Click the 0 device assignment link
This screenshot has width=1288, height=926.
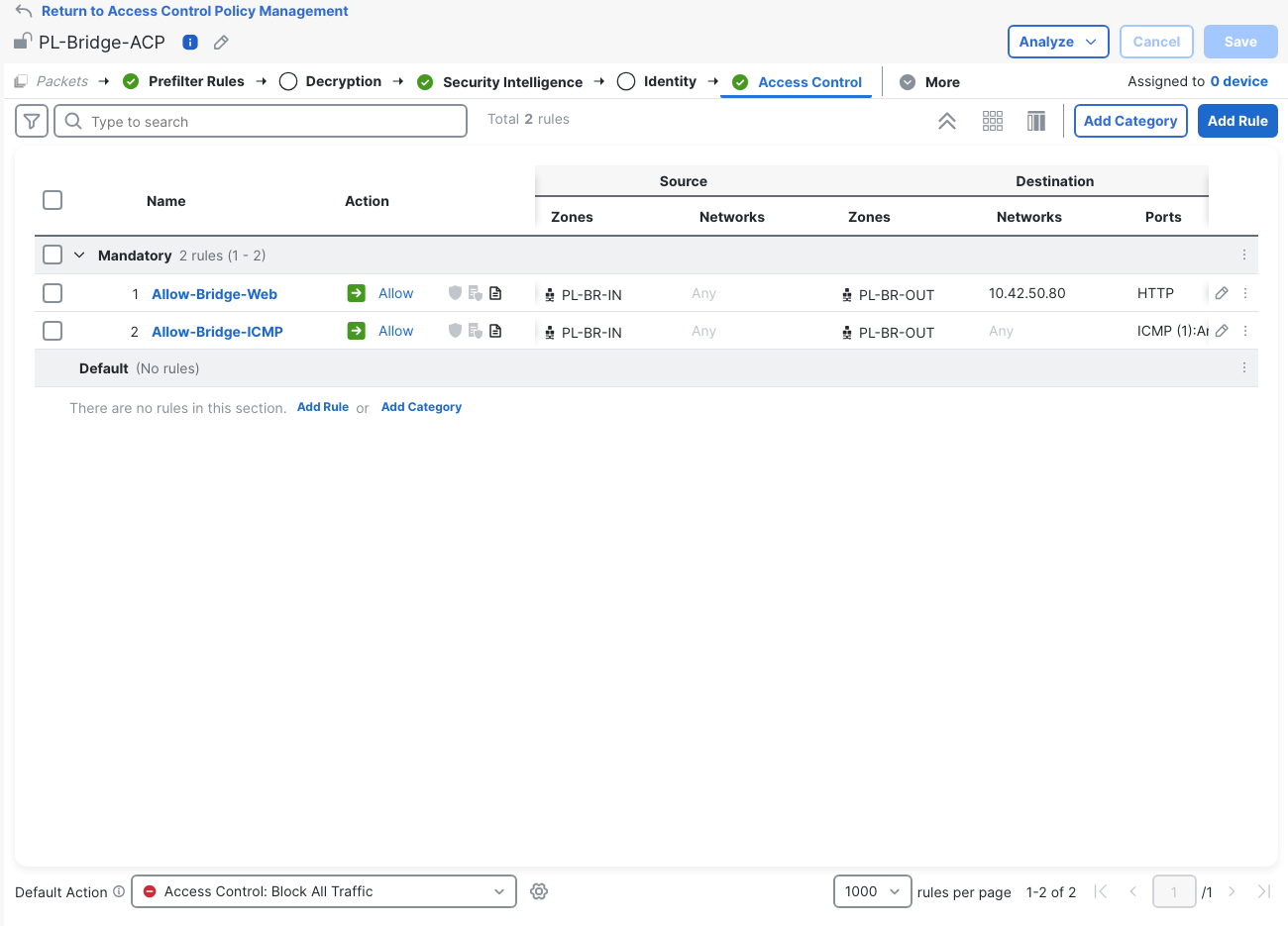point(1239,81)
